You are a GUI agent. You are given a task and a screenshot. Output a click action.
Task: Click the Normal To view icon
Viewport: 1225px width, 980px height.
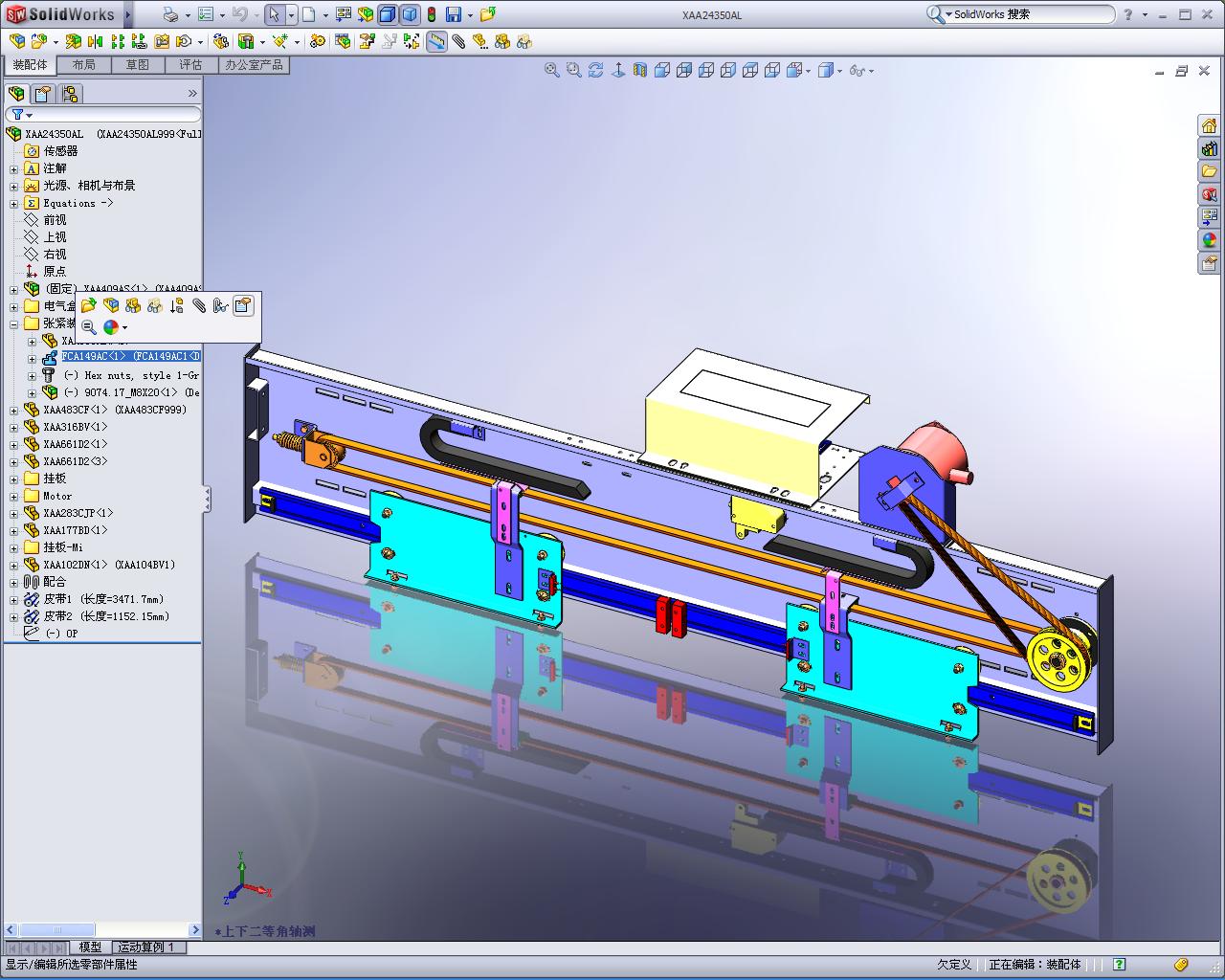pos(618,70)
